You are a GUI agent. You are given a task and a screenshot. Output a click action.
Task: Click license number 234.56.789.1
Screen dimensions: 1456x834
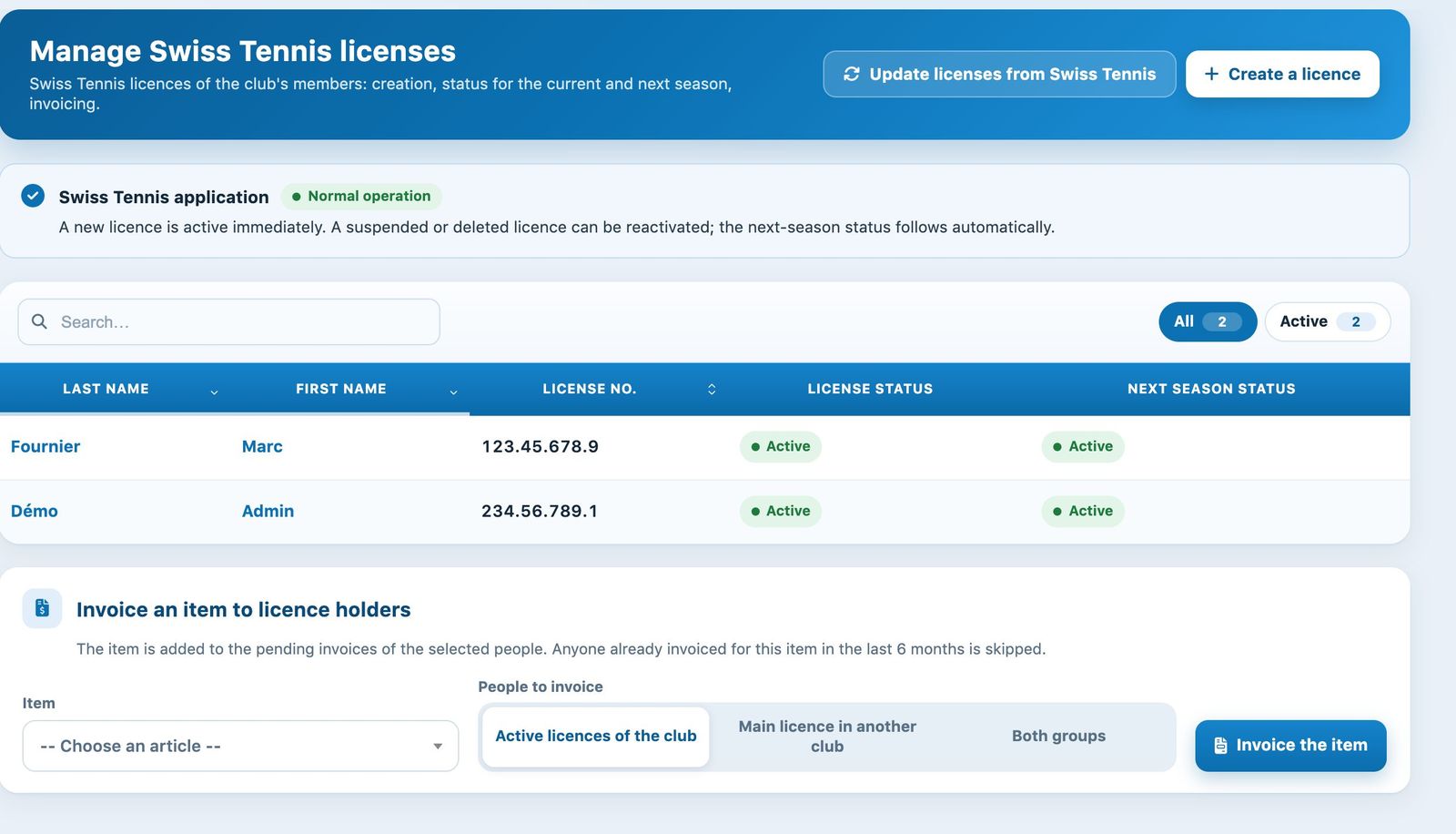pyautogui.click(x=540, y=511)
